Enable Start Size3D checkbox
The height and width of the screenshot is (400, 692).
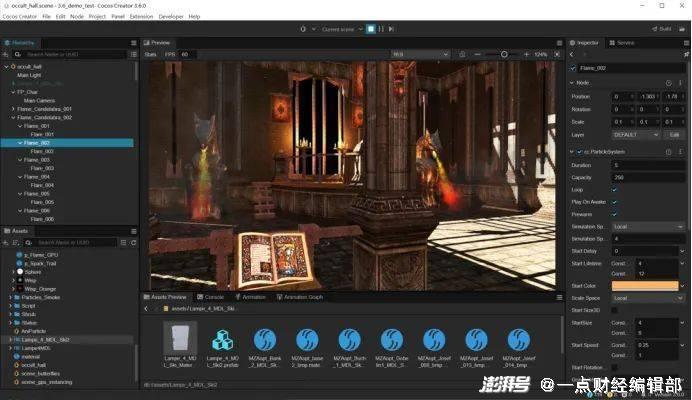click(x=614, y=310)
